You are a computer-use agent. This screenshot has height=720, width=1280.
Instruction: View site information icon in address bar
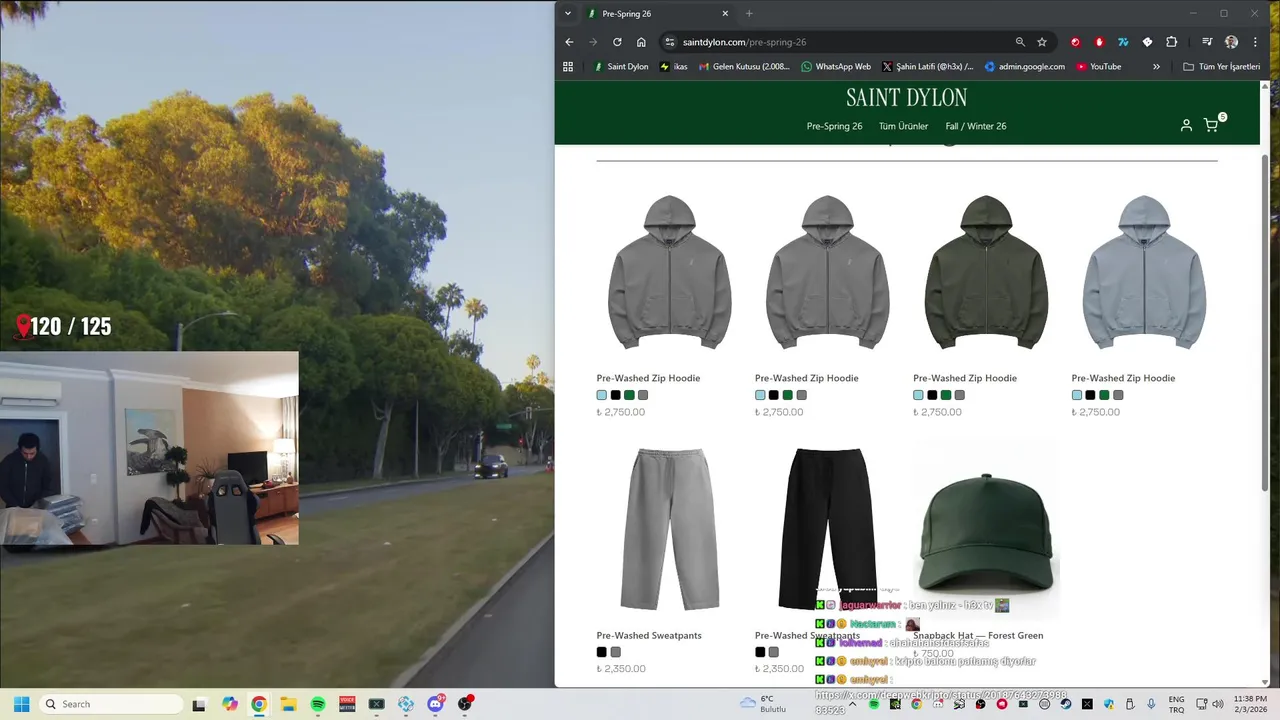pyautogui.click(x=670, y=42)
